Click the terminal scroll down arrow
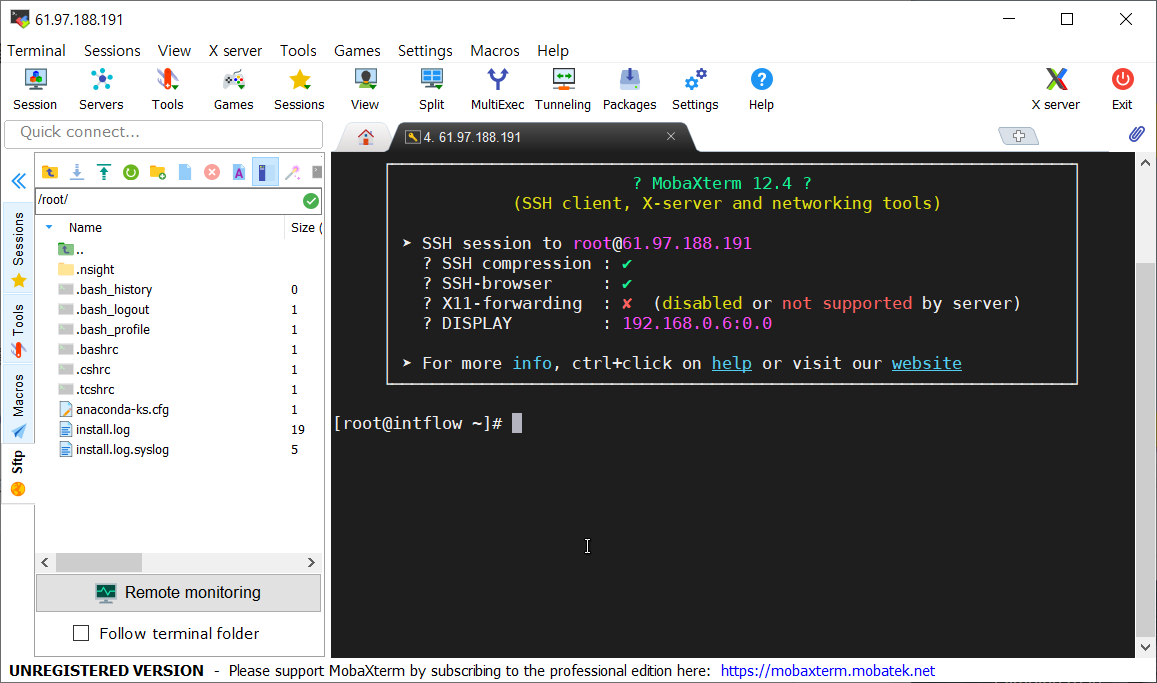This screenshot has width=1157, height=683. pyautogui.click(x=1145, y=648)
